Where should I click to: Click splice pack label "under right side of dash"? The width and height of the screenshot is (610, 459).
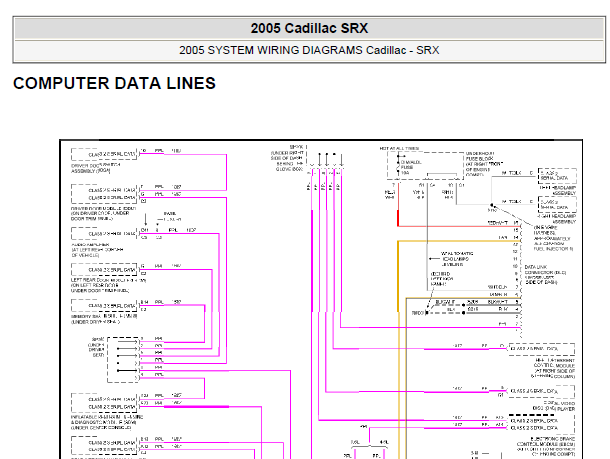point(287,158)
